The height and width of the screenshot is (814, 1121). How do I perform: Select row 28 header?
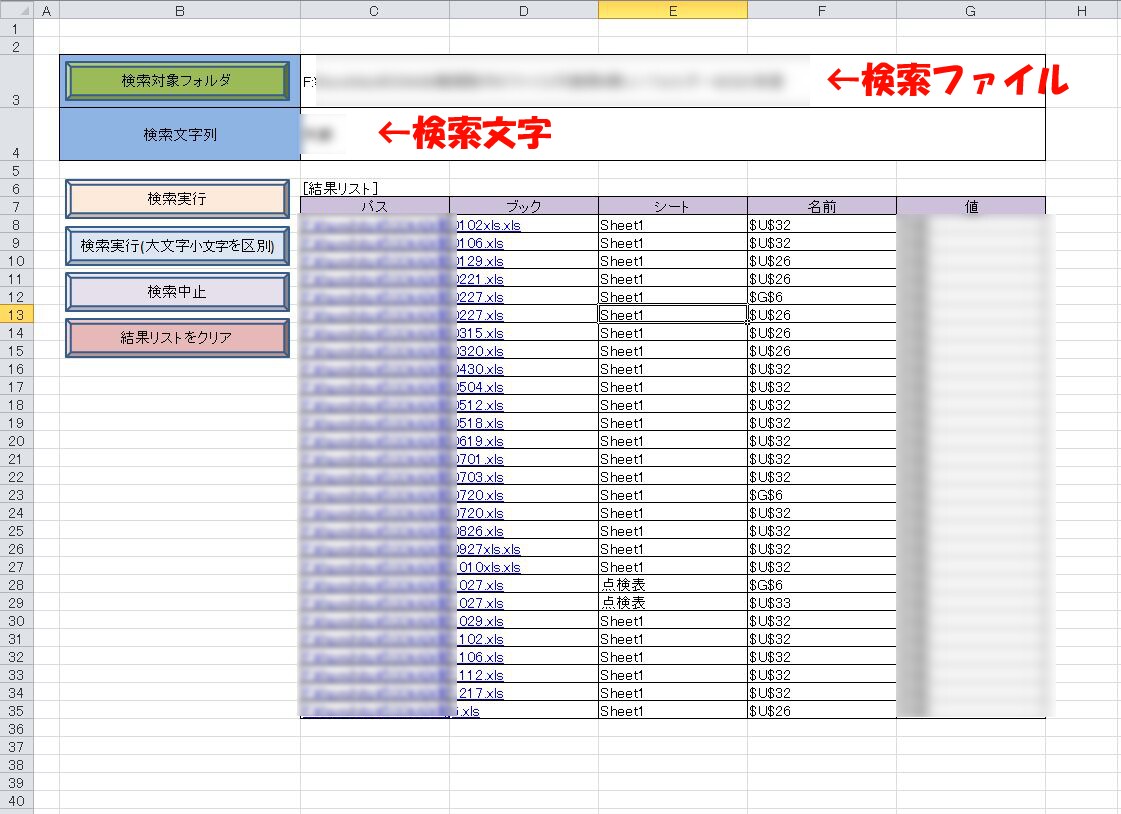pos(16,585)
